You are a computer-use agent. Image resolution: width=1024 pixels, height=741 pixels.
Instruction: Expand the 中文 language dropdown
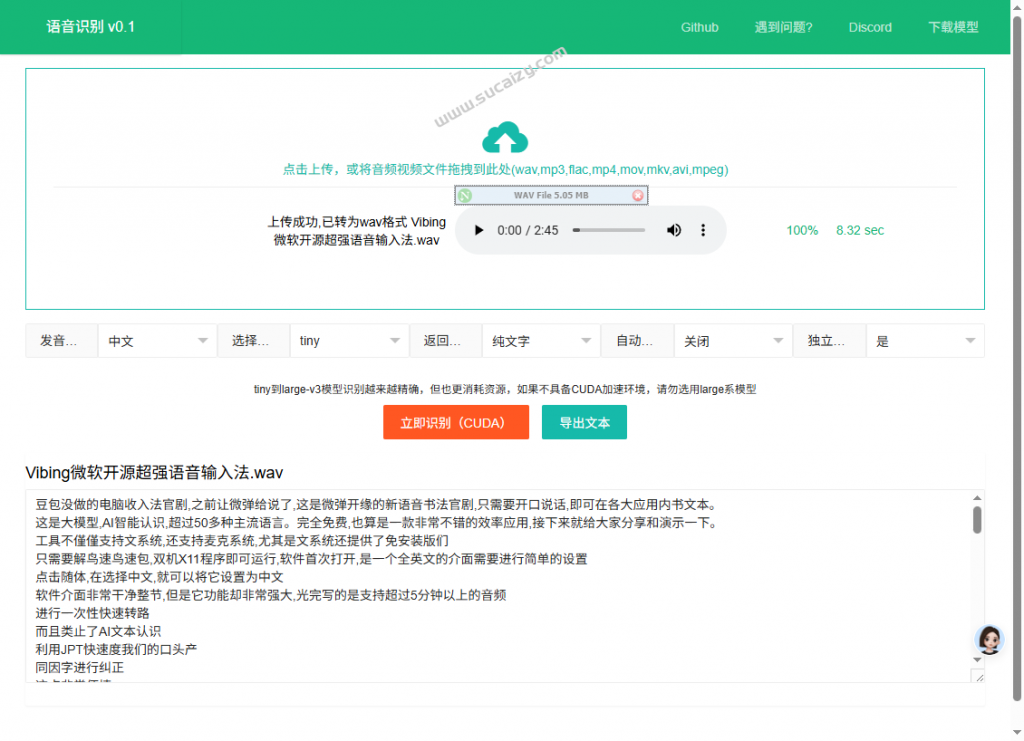click(157, 341)
